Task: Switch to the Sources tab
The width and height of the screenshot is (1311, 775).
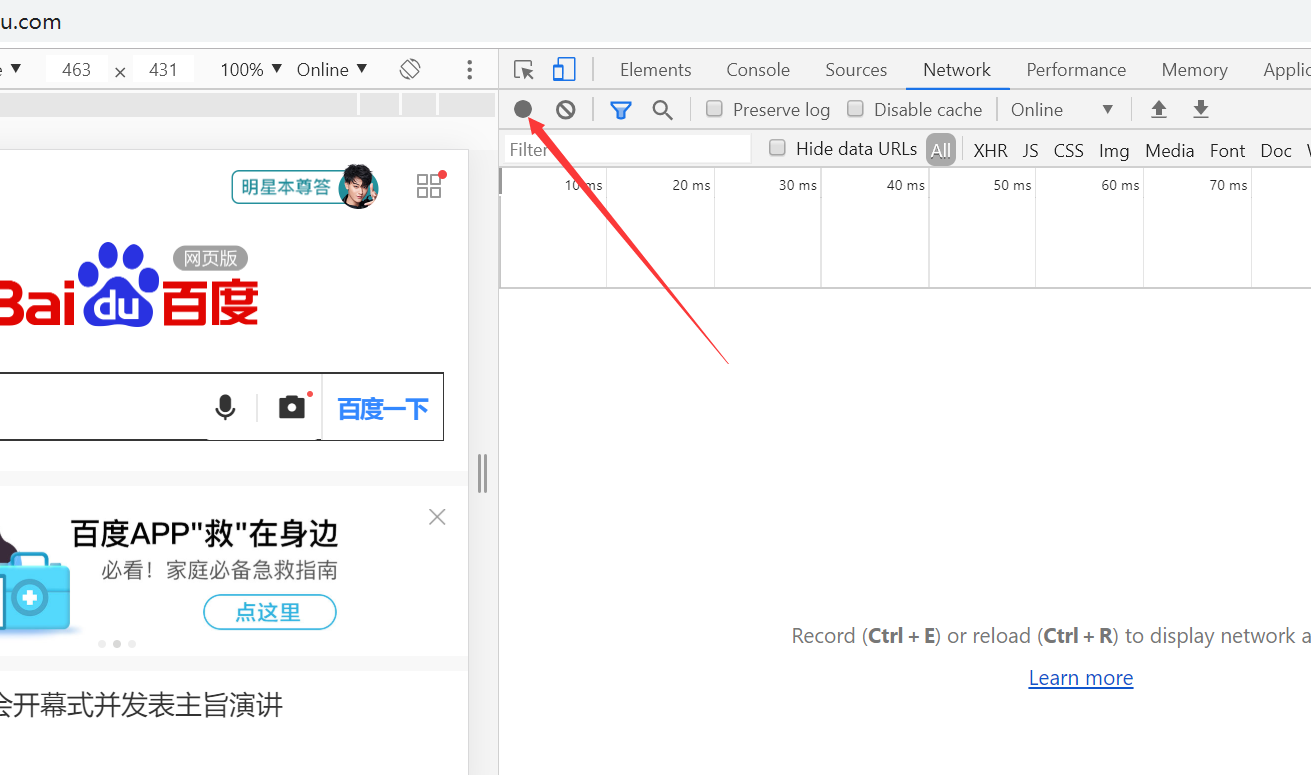Action: pyautogui.click(x=856, y=69)
